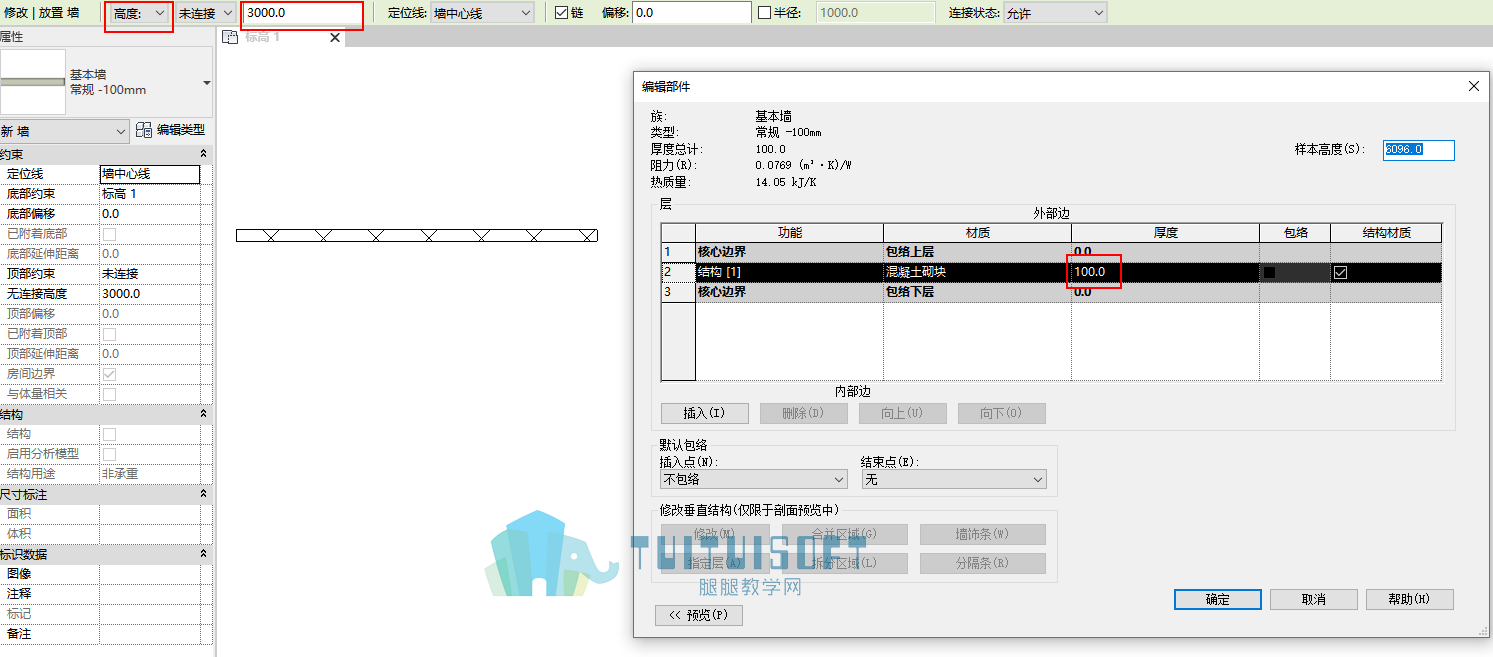Close the 编辑部件 dialog with X
Screen dimensions: 1493x657
[x=1473, y=86]
